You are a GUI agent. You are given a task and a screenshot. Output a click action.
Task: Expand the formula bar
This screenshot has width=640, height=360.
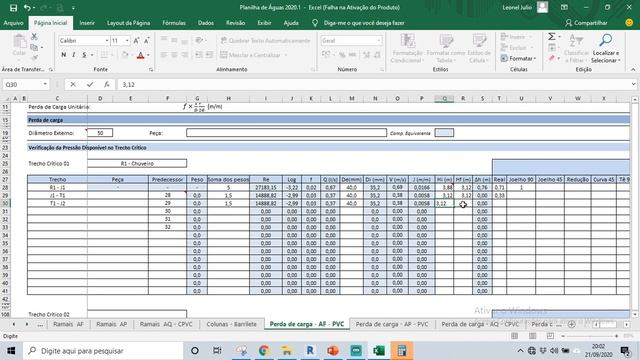pyautogui.click(x=633, y=84)
